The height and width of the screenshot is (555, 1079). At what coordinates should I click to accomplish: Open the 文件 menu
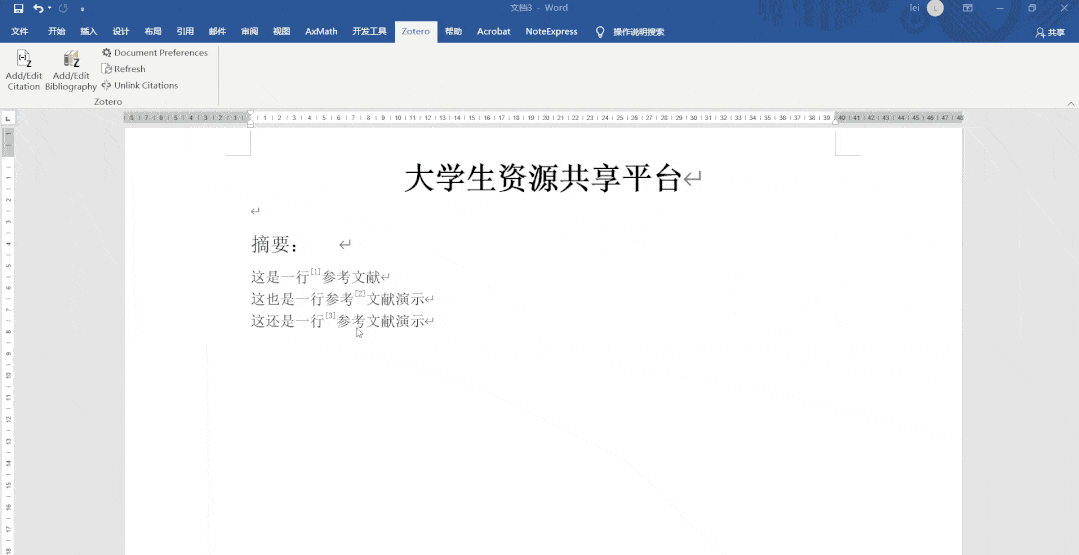[20, 32]
